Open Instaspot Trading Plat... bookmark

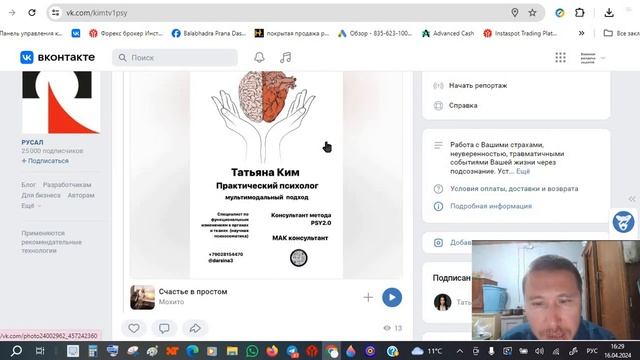520,33
